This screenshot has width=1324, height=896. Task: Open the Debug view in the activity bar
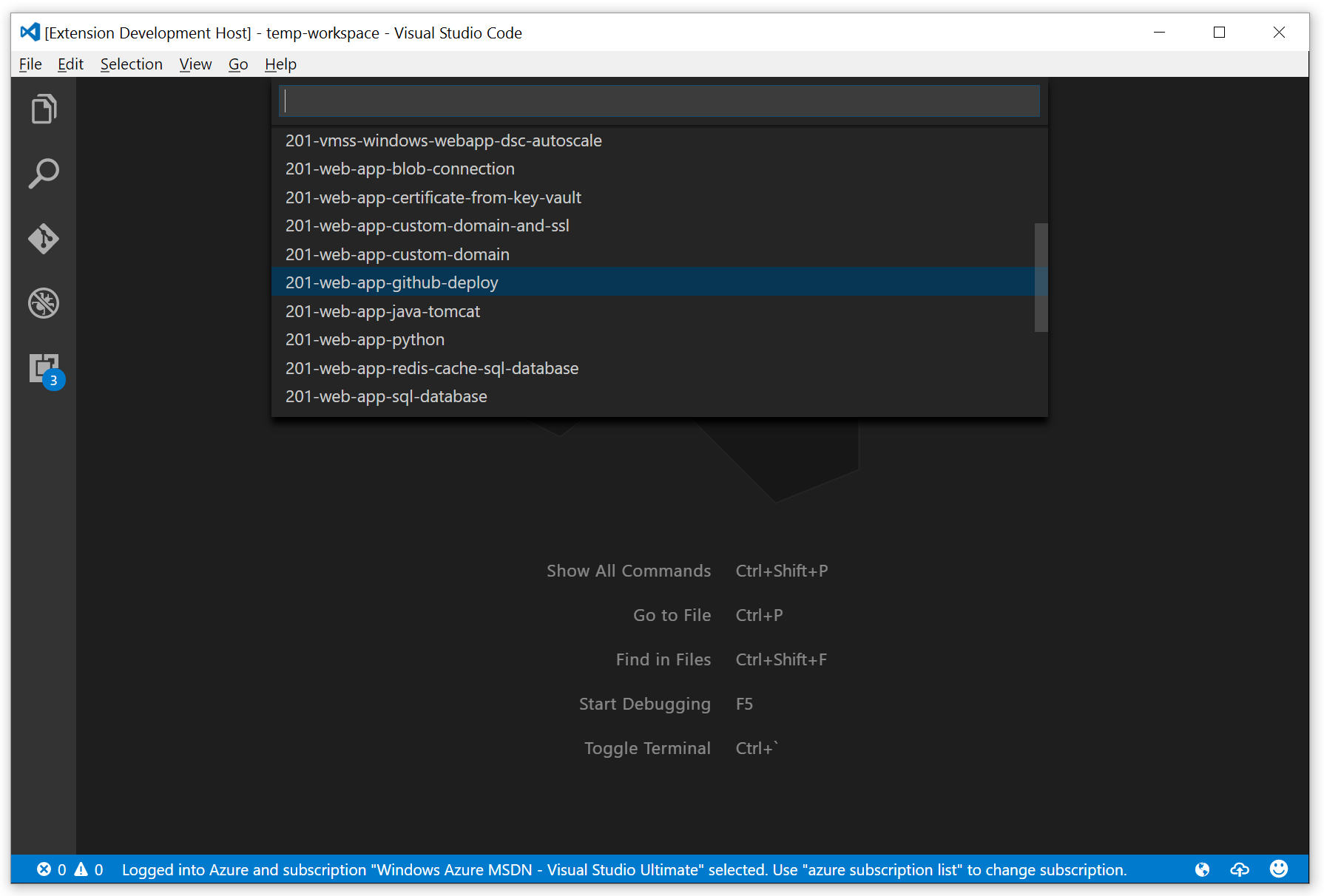tap(44, 303)
